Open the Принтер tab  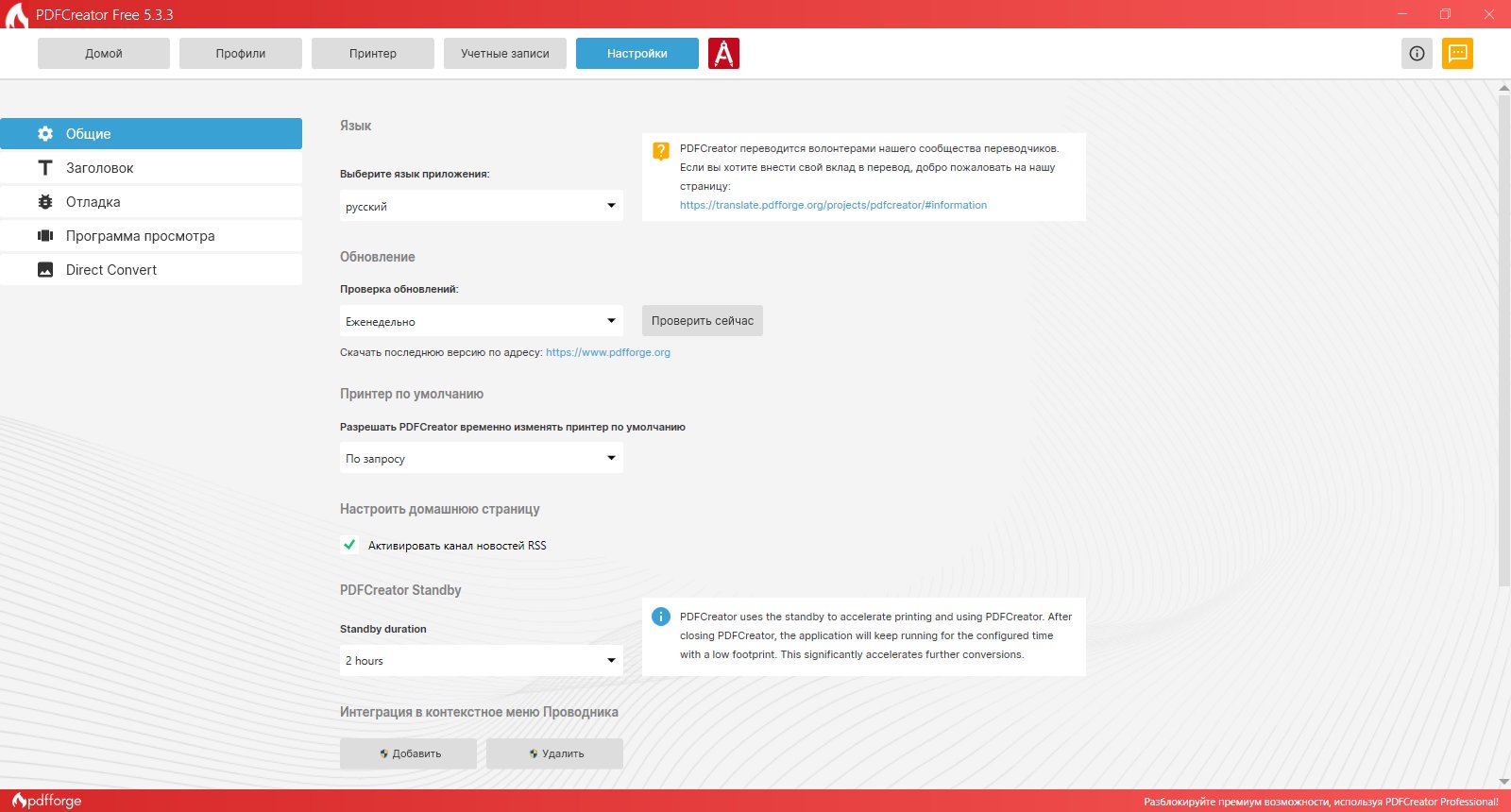(x=373, y=54)
